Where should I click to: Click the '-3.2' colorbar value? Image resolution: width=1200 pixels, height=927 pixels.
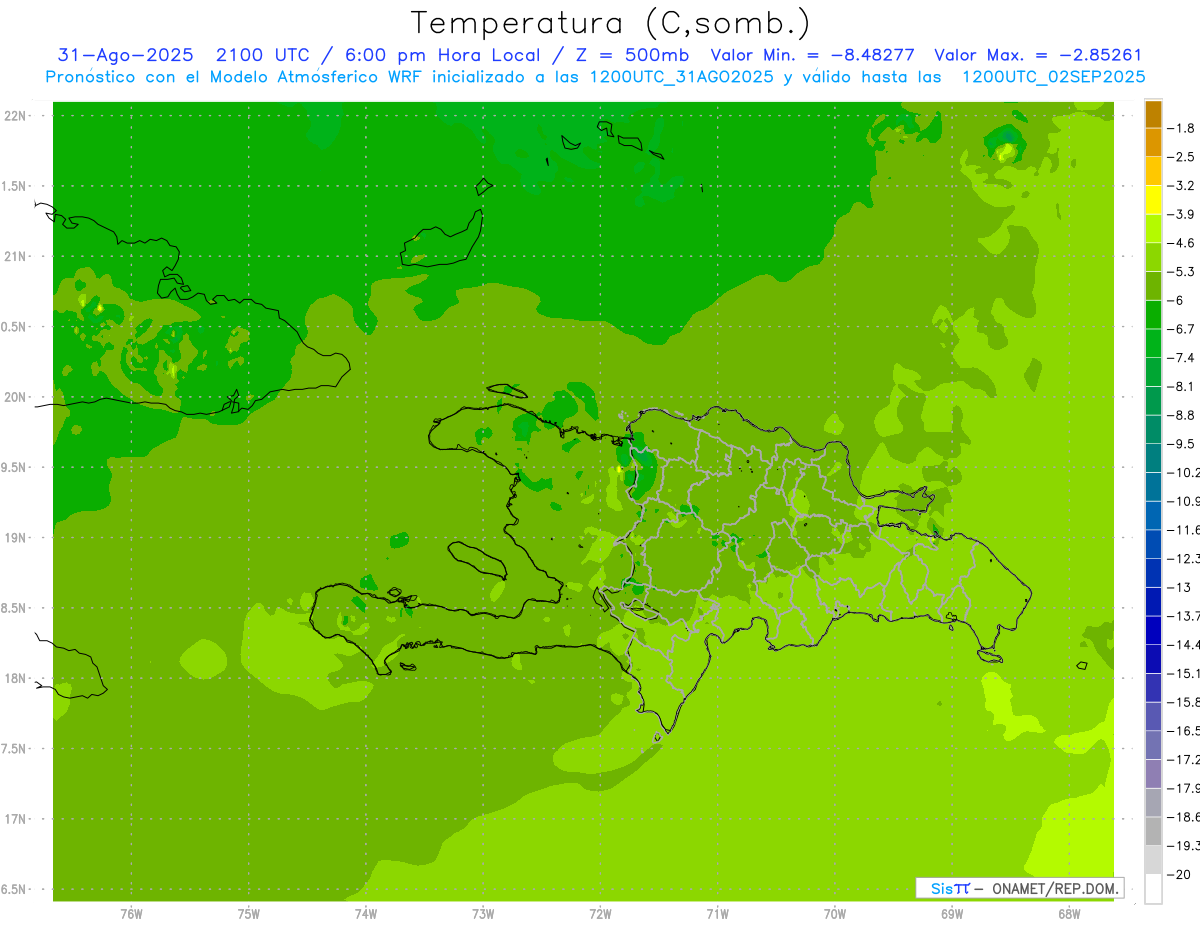pyautogui.click(x=1181, y=185)
